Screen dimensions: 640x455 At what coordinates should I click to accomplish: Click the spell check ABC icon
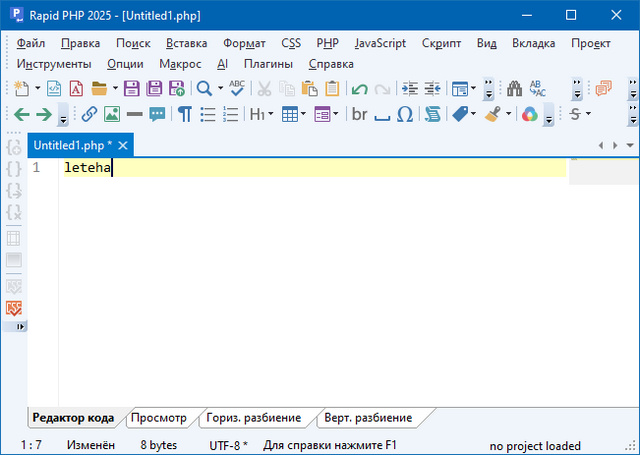click(x=236, y=88)
